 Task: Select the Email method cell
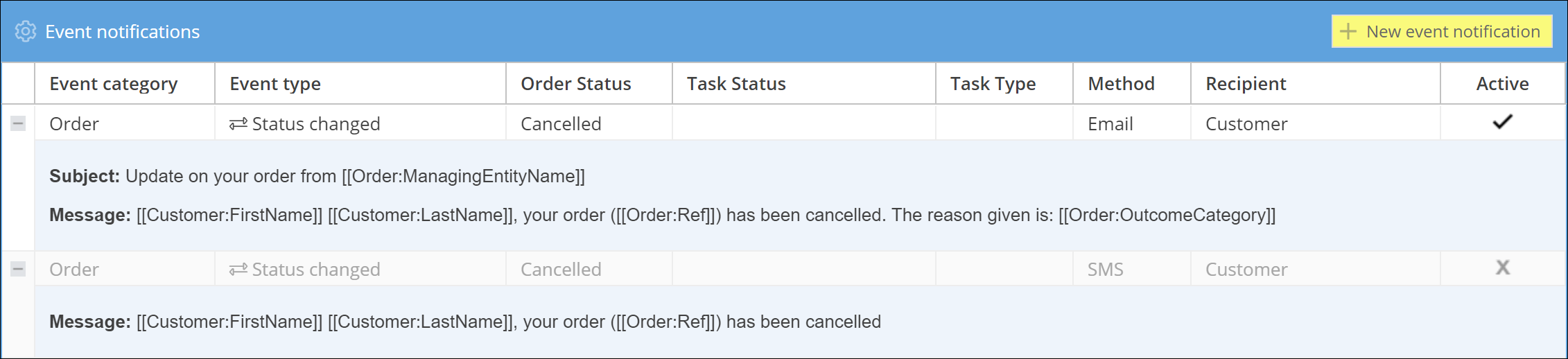[1110, 124]
